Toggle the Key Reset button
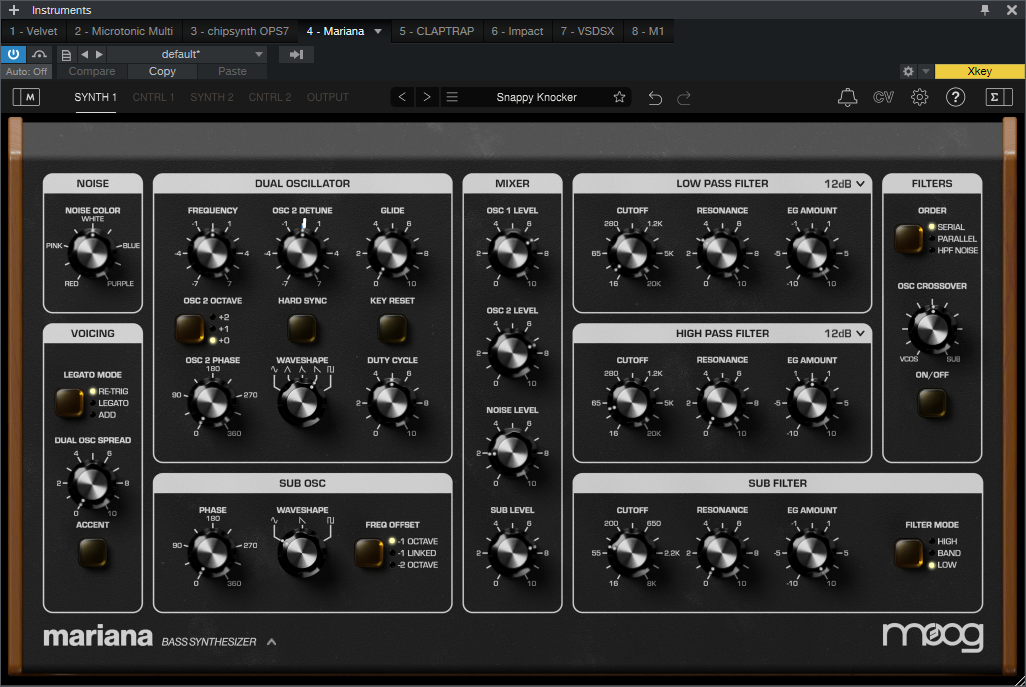 (x=392, y=328)
